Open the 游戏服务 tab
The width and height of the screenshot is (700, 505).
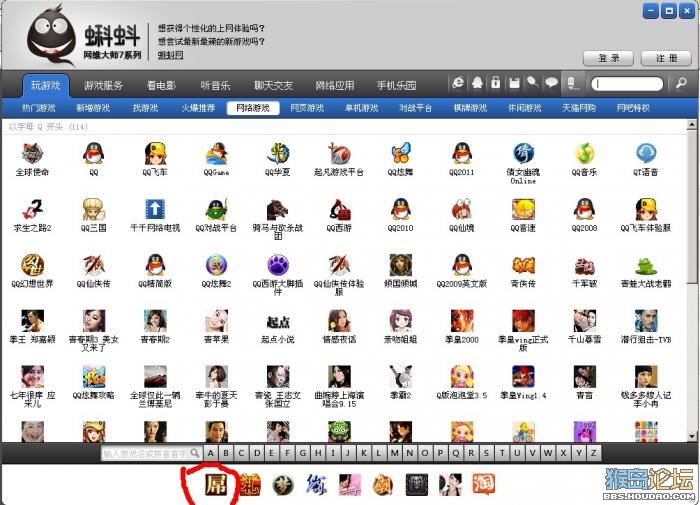(x=103, y=85)
